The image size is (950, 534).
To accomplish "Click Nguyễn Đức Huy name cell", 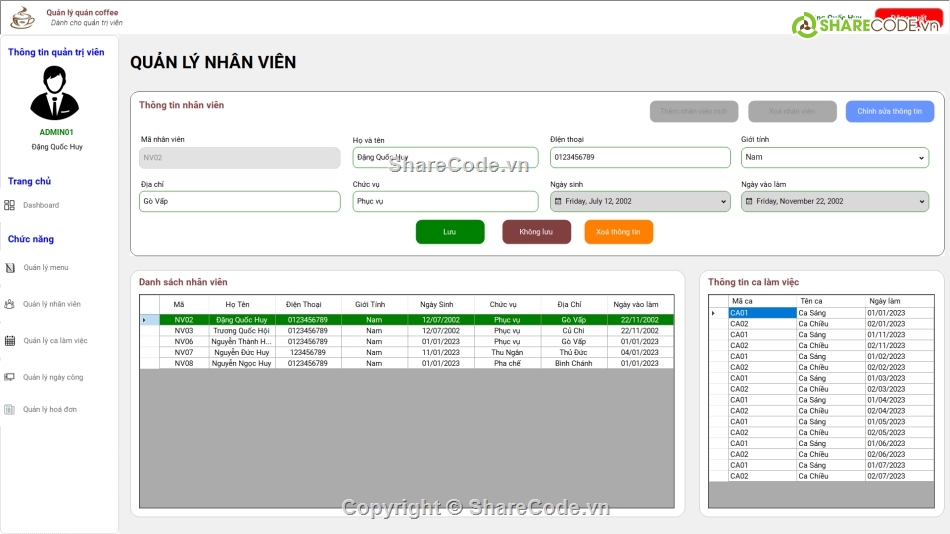I will point(242,353).
